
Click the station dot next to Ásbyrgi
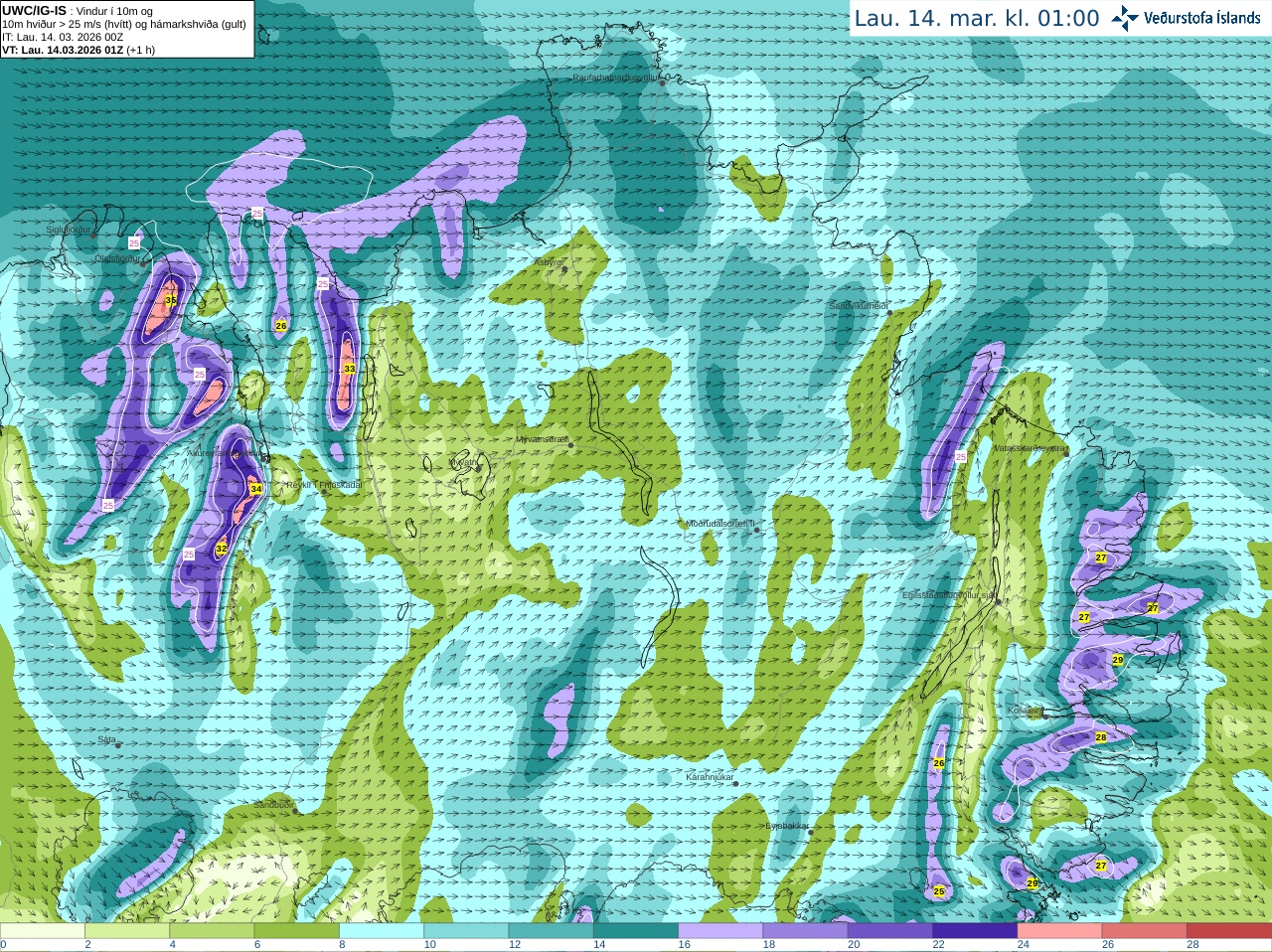(563, 269)
